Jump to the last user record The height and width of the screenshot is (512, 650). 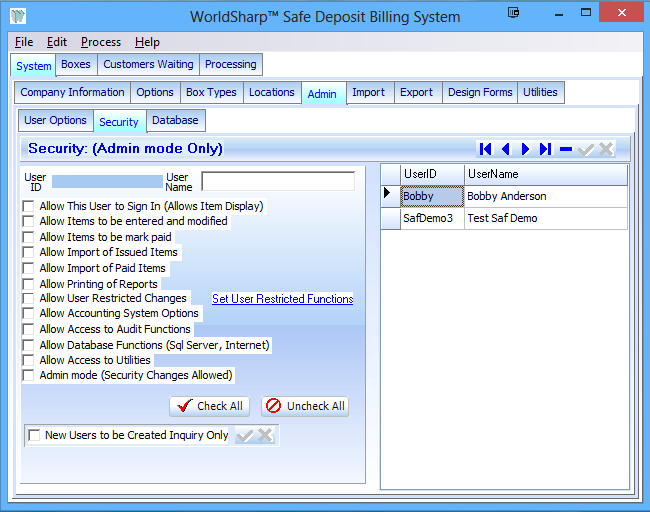(x=546, y=149)
